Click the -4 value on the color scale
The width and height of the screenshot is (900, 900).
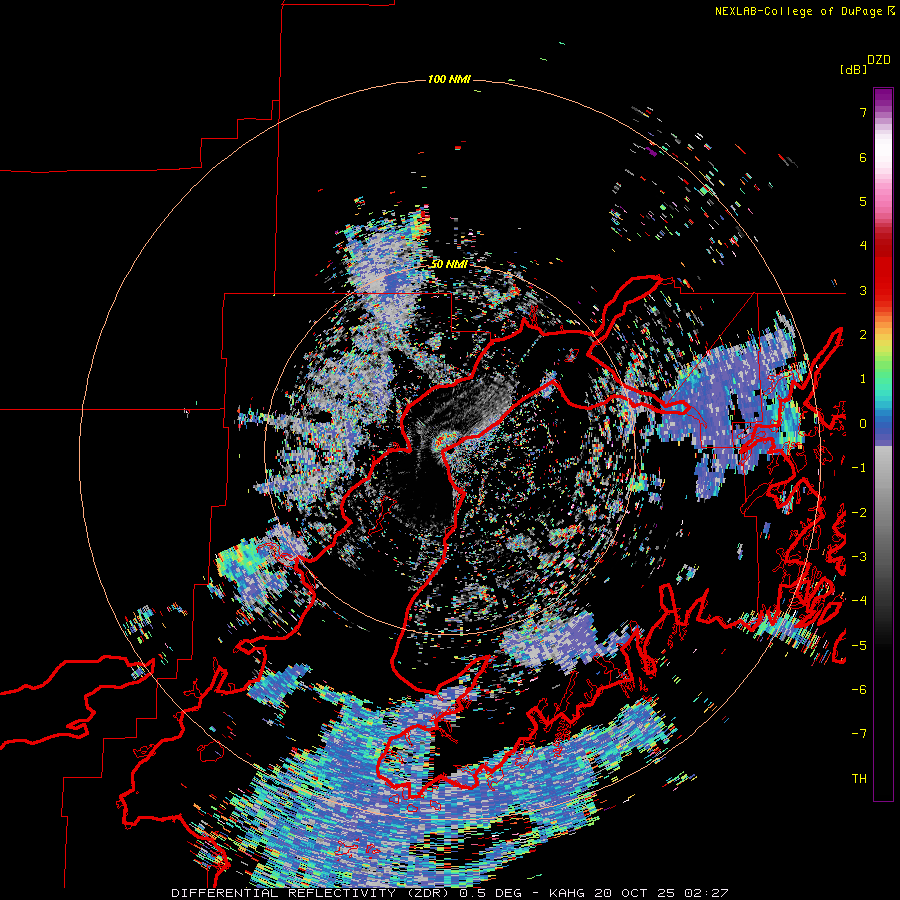click(x=859, y=600)
